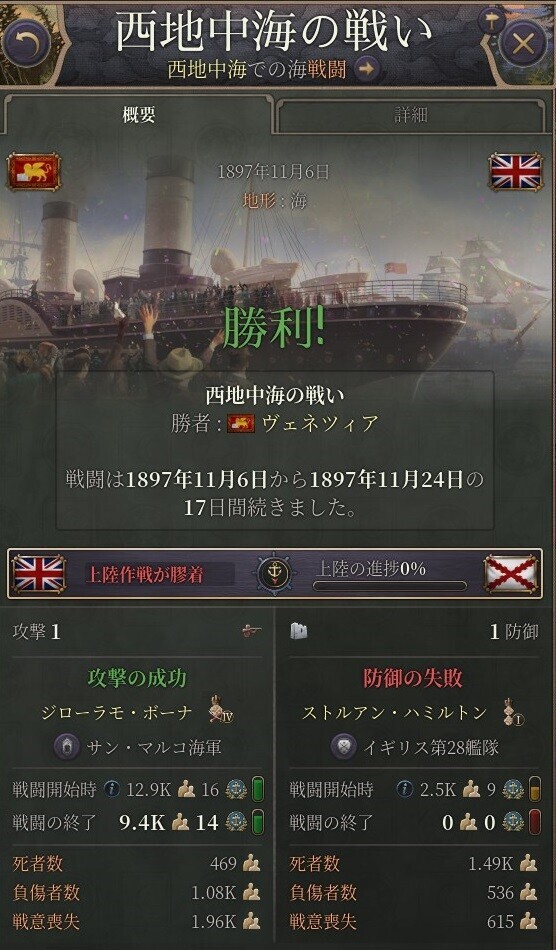This screenshot has width=556, height=950.
Task: Click info icon in attacker's 戦闘開始時 row
Action: coord(111,789)
